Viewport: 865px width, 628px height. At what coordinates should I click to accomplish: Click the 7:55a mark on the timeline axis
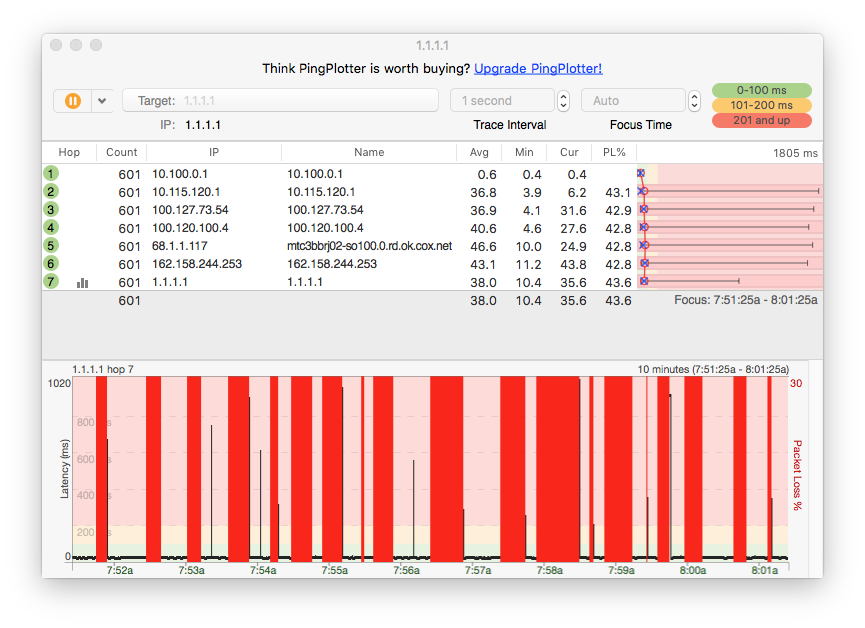(x=335, y=570)
